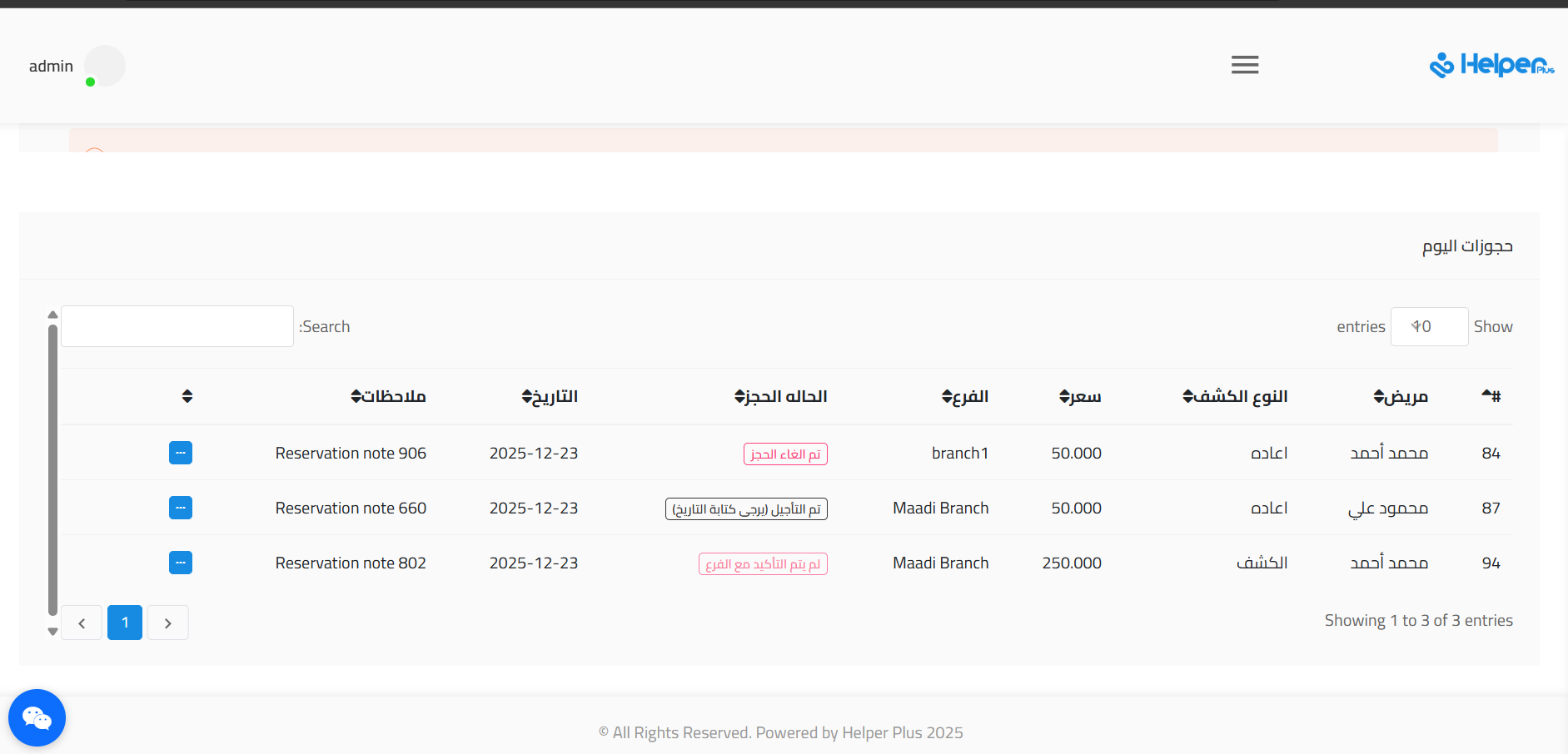Select page 1 in pagination
1568x754 pixels.
tap(125, 623)
